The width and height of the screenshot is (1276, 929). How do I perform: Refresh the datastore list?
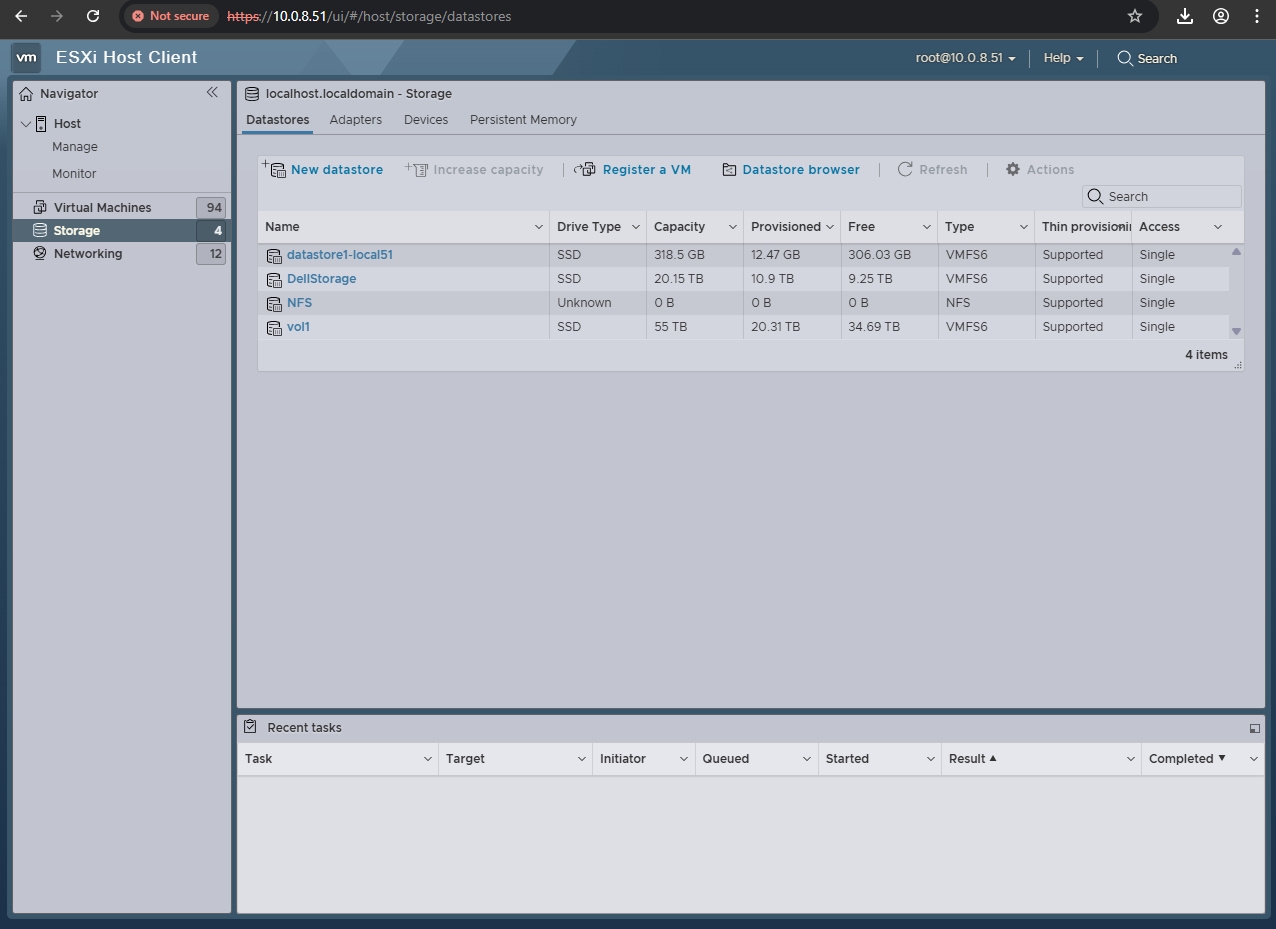tap(932, 170)
